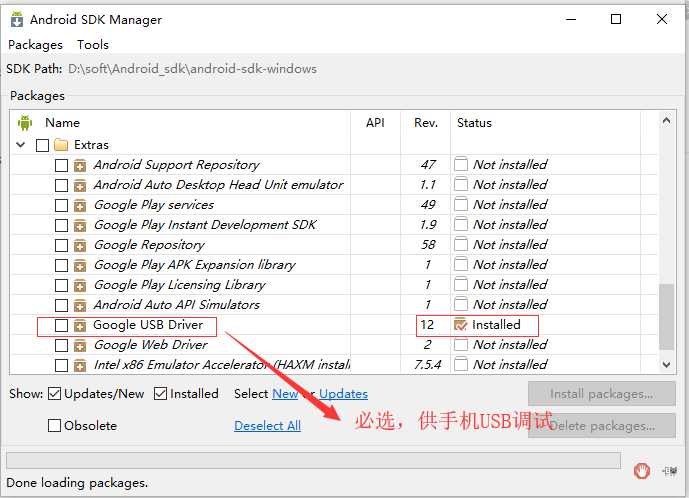Uncheck the Updates/New show filter

click(x=54, y=393)
